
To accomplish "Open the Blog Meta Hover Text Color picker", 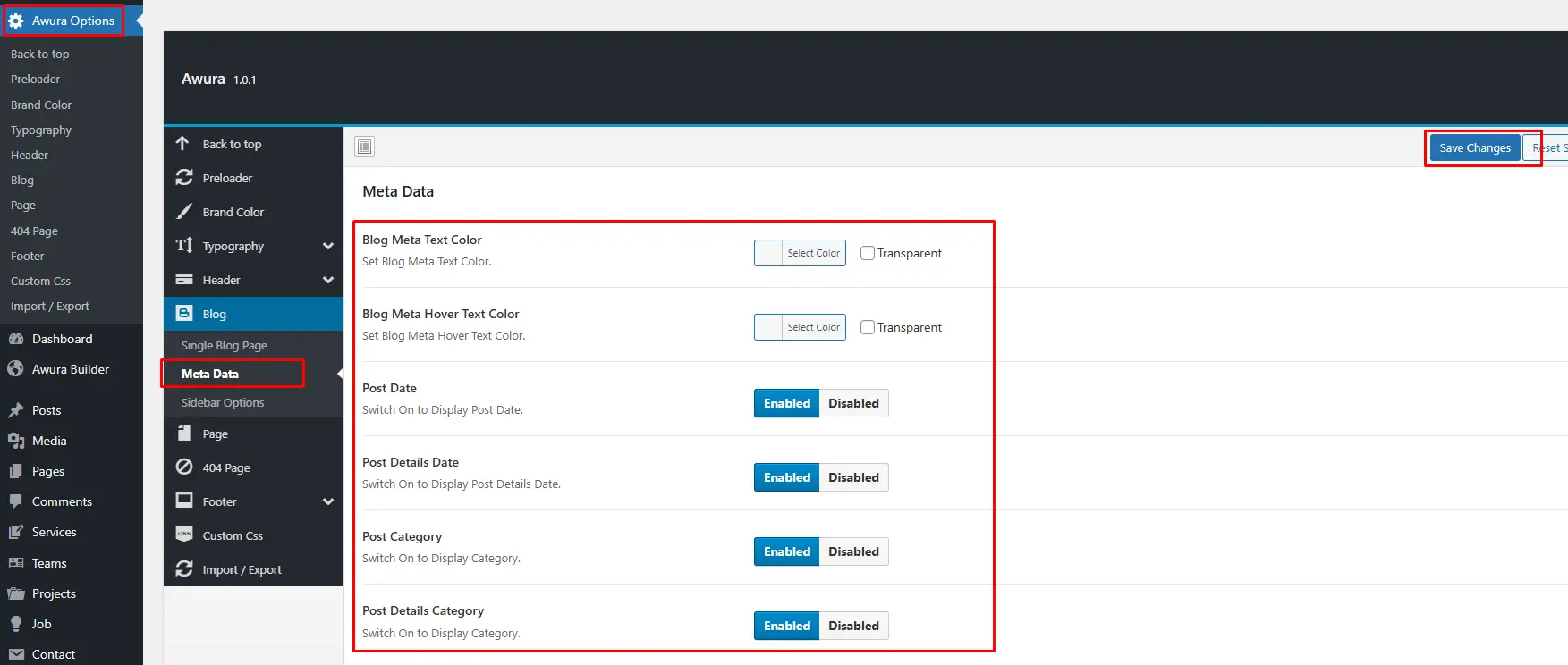I will [x=800, y=327].
